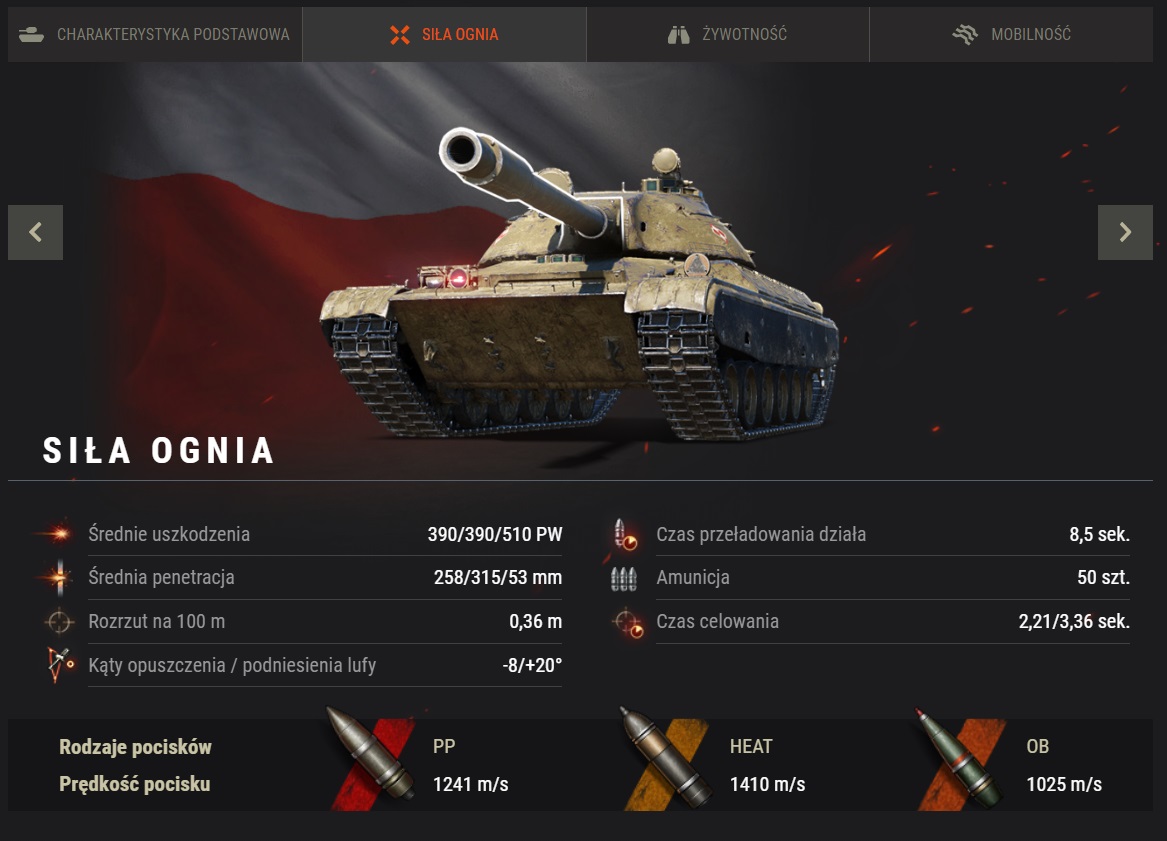Screen dimensions: 1167x841
Task: Click the Amunicja shells icon
Action: click(x=624, y=578)
